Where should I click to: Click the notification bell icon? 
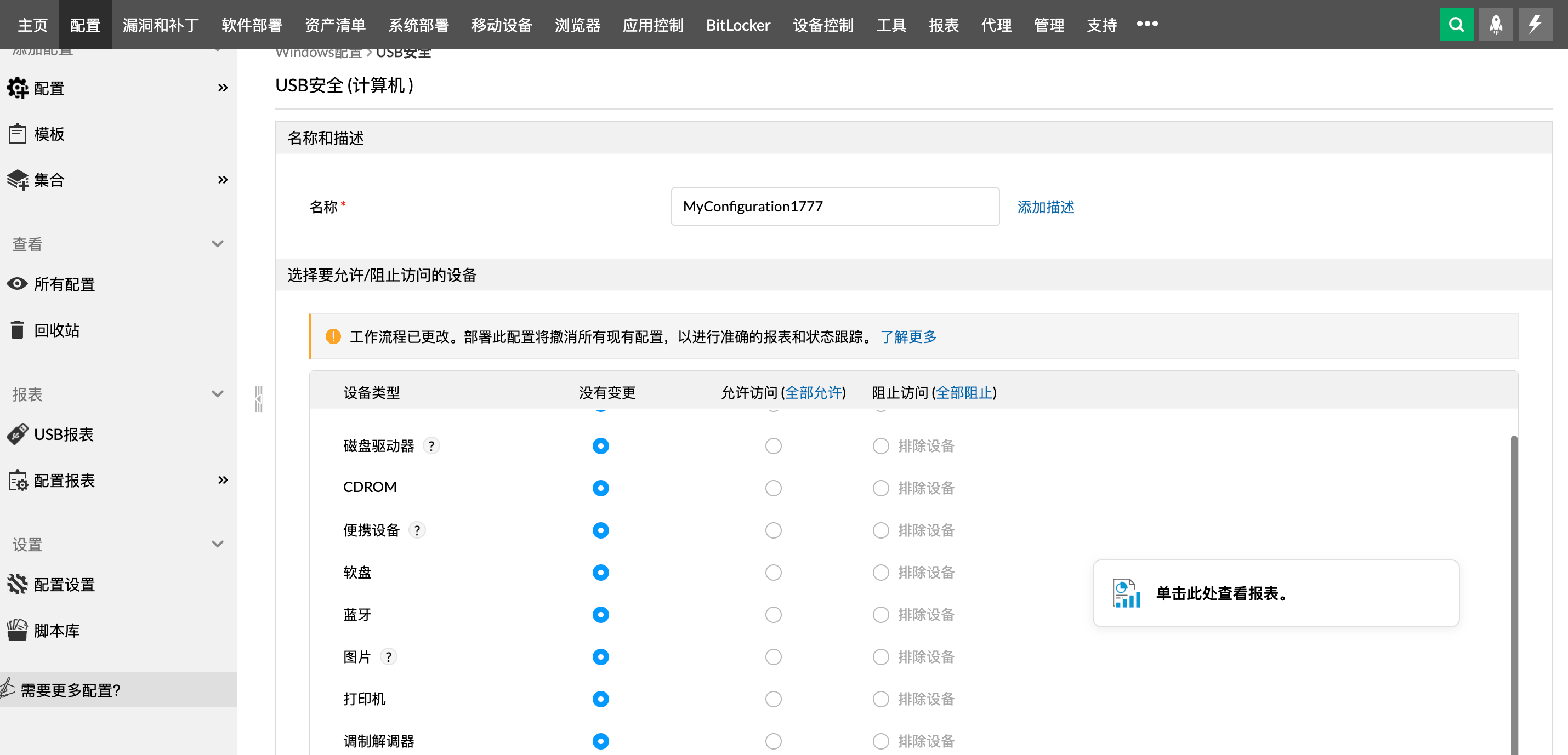[1496, 24]
